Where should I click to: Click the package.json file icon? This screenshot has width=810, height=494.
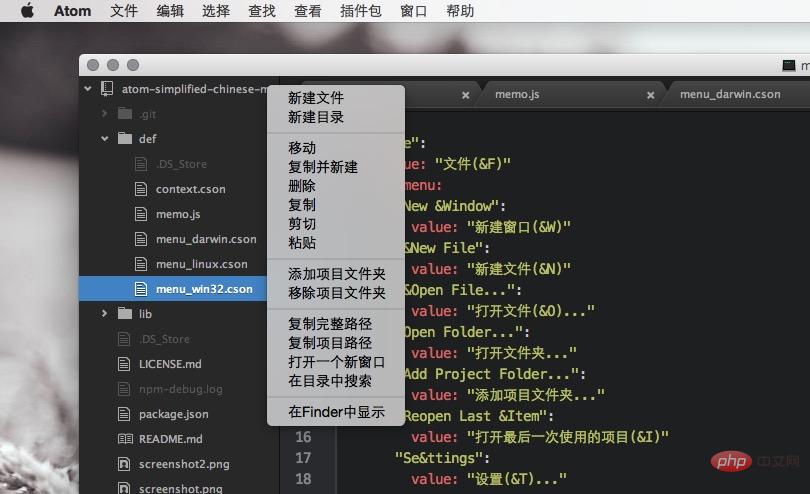coord(124,414)
